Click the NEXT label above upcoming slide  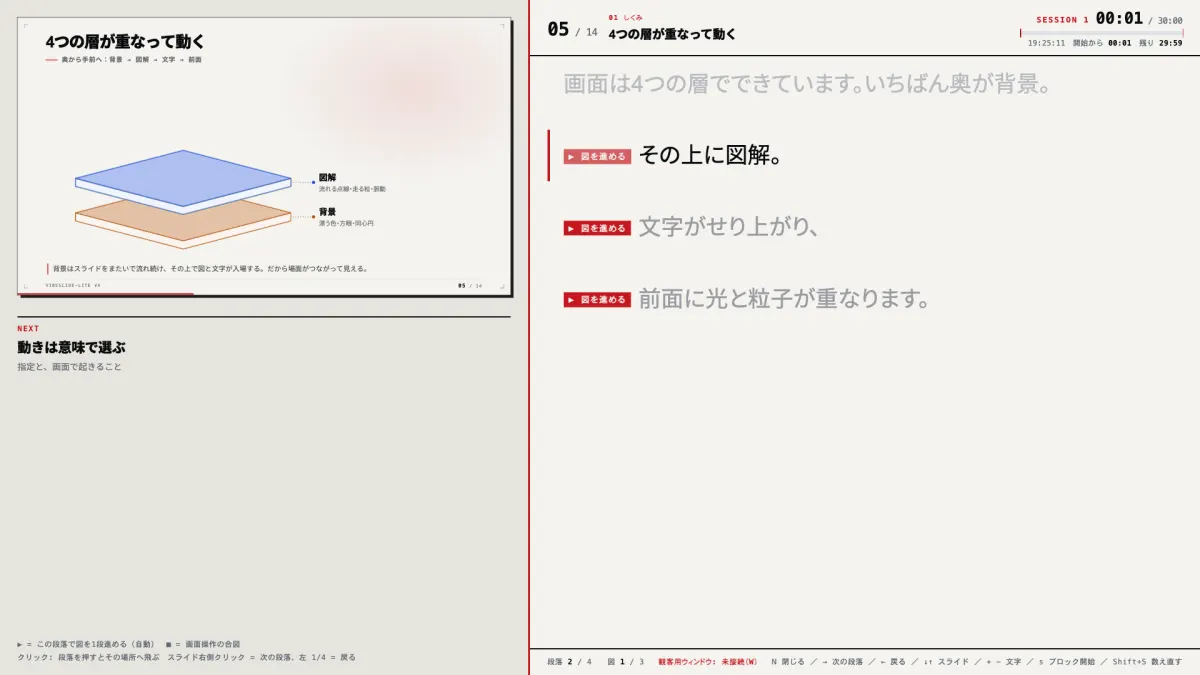pyautogui.click(x=28, y=328)
